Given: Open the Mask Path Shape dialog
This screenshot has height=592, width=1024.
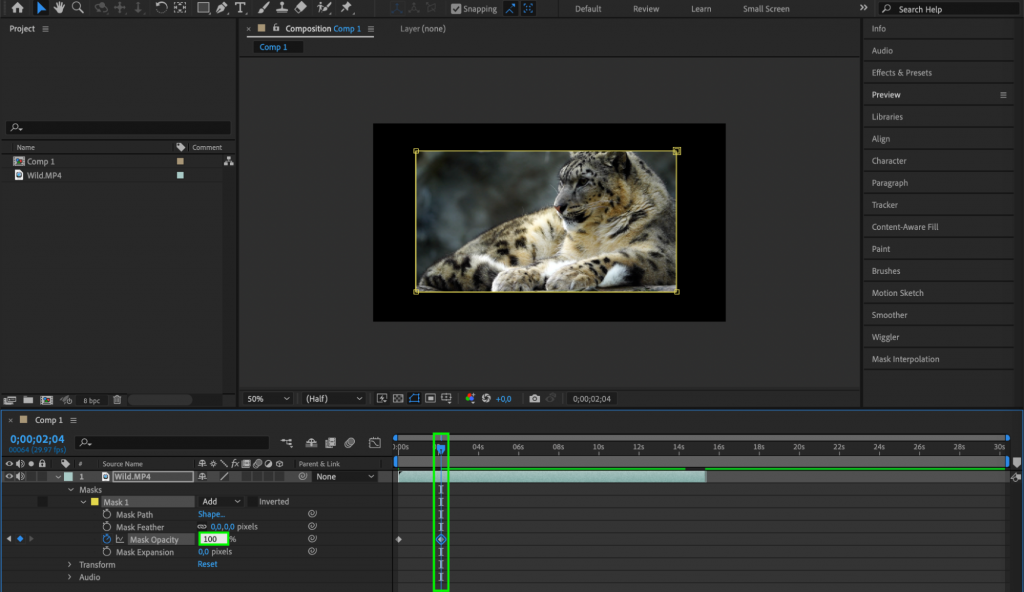Looking at the screenshot, I should point(212,514).
